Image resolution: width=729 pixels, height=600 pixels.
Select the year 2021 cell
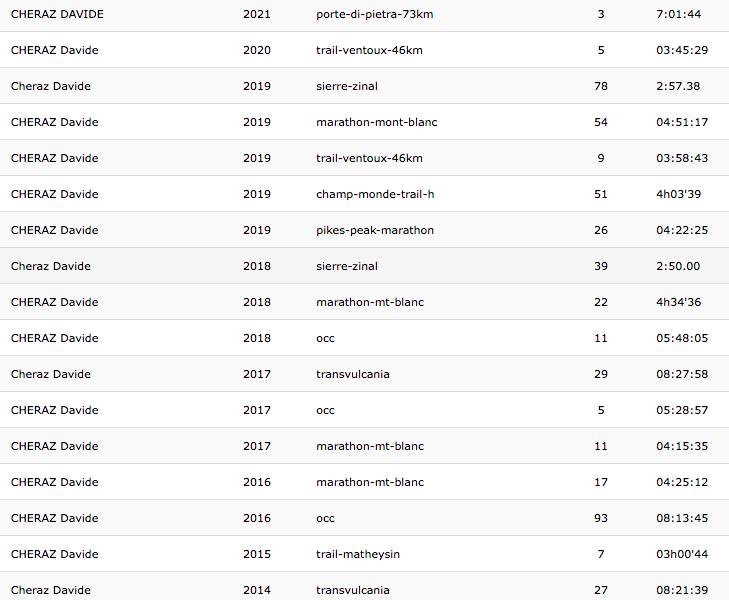(x=257, y=14)
